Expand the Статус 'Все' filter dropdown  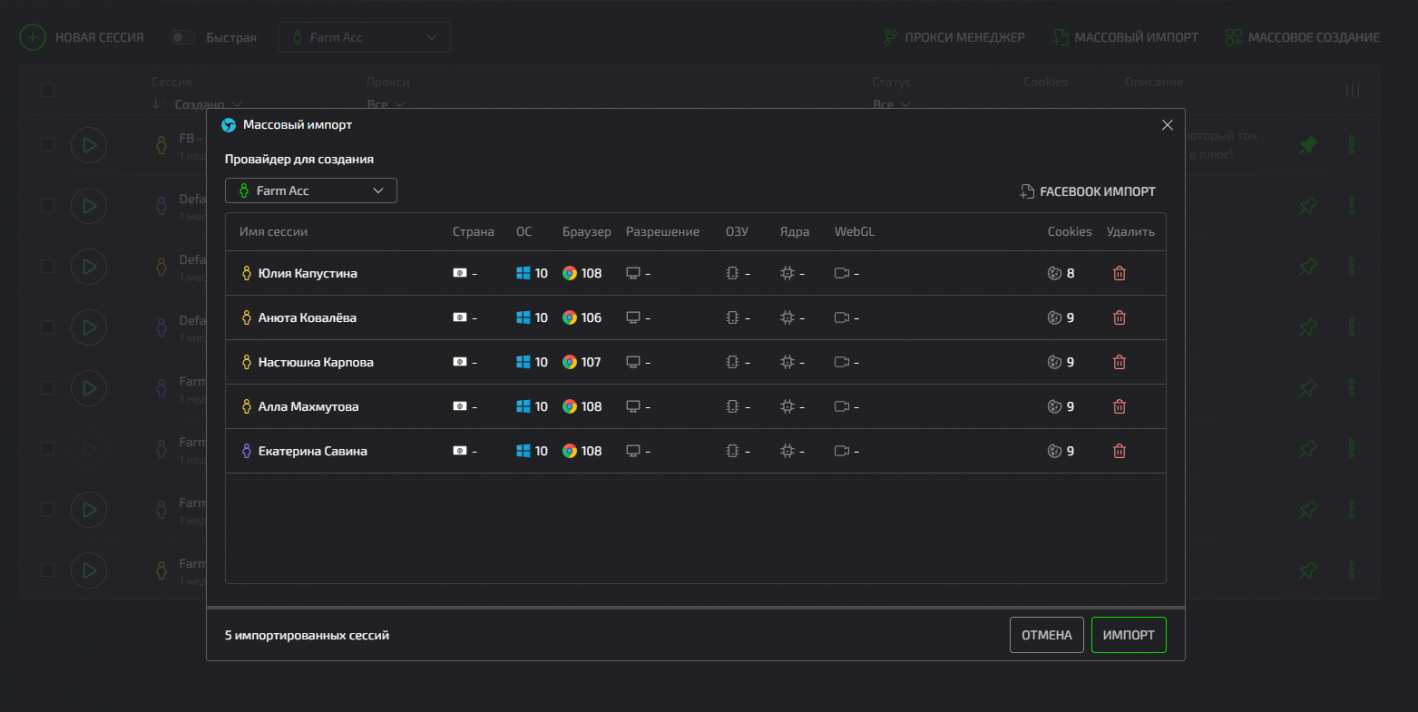pyautogui.click(x=890, y=104)
